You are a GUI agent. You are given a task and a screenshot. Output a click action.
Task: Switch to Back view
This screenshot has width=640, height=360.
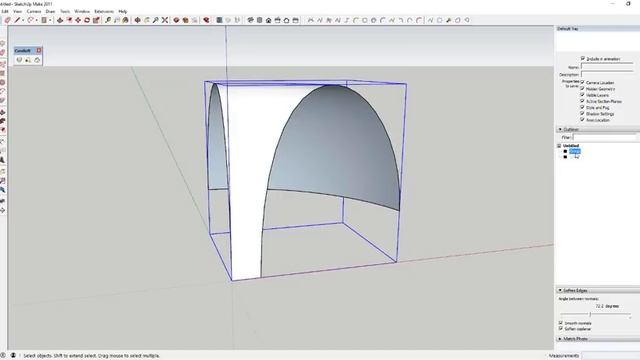click(x=286, y=20)
